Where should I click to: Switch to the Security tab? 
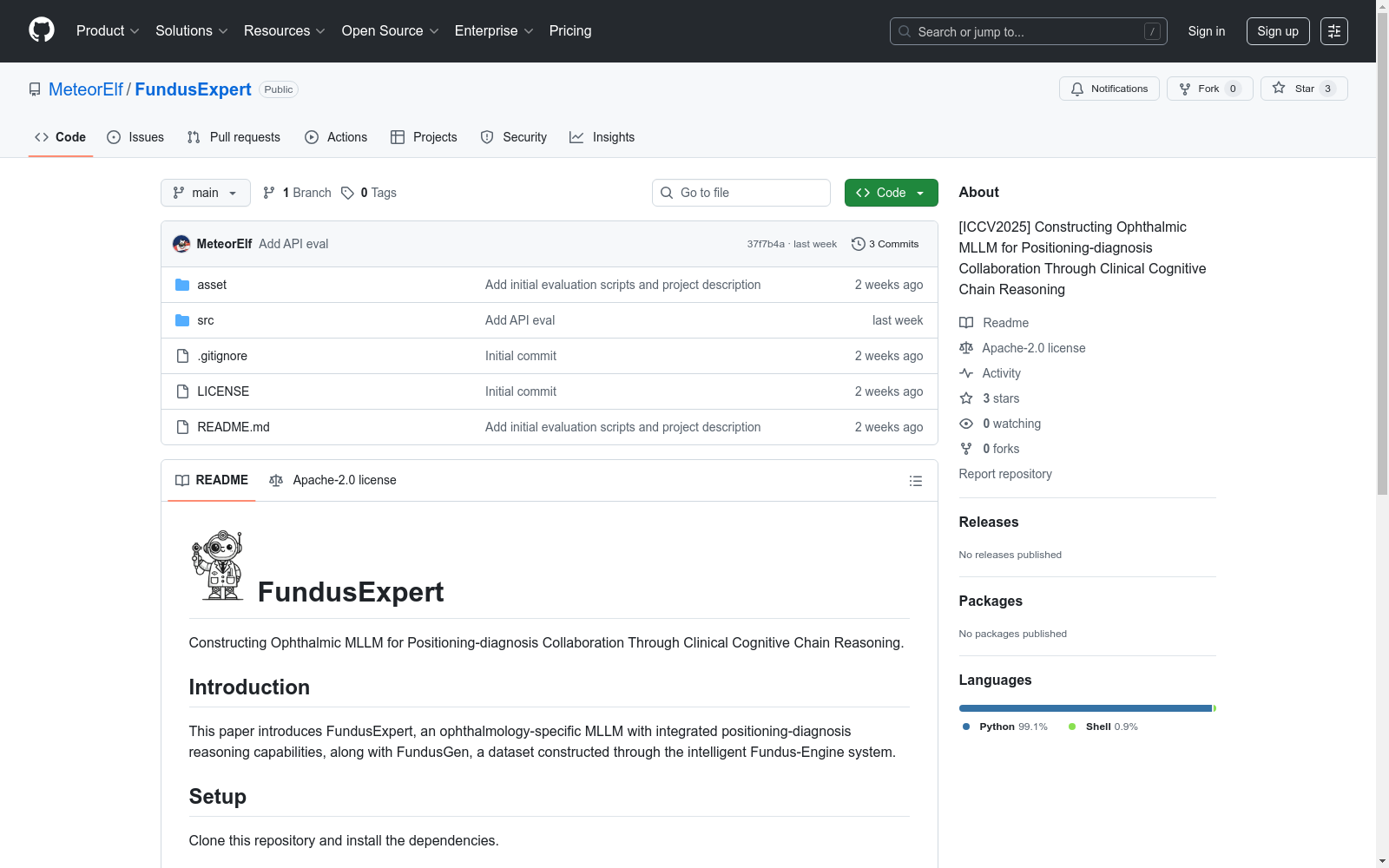point(514,137)
